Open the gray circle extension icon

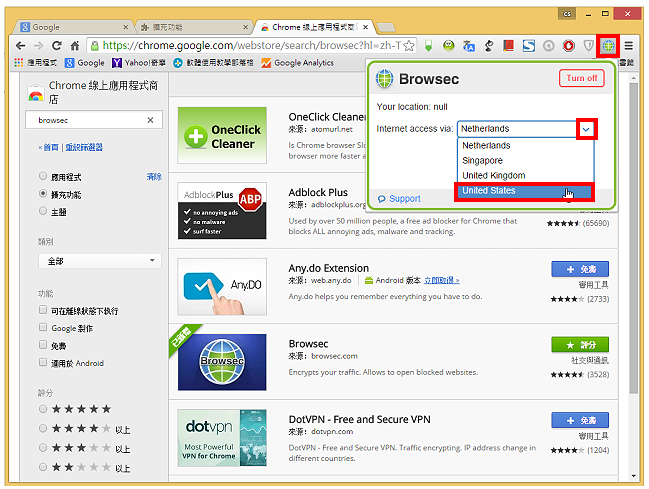coord(549,46)
